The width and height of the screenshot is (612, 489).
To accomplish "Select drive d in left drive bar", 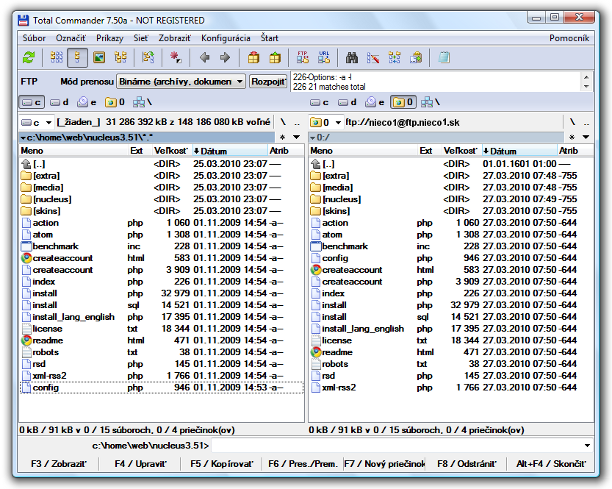I will point(59,102).
